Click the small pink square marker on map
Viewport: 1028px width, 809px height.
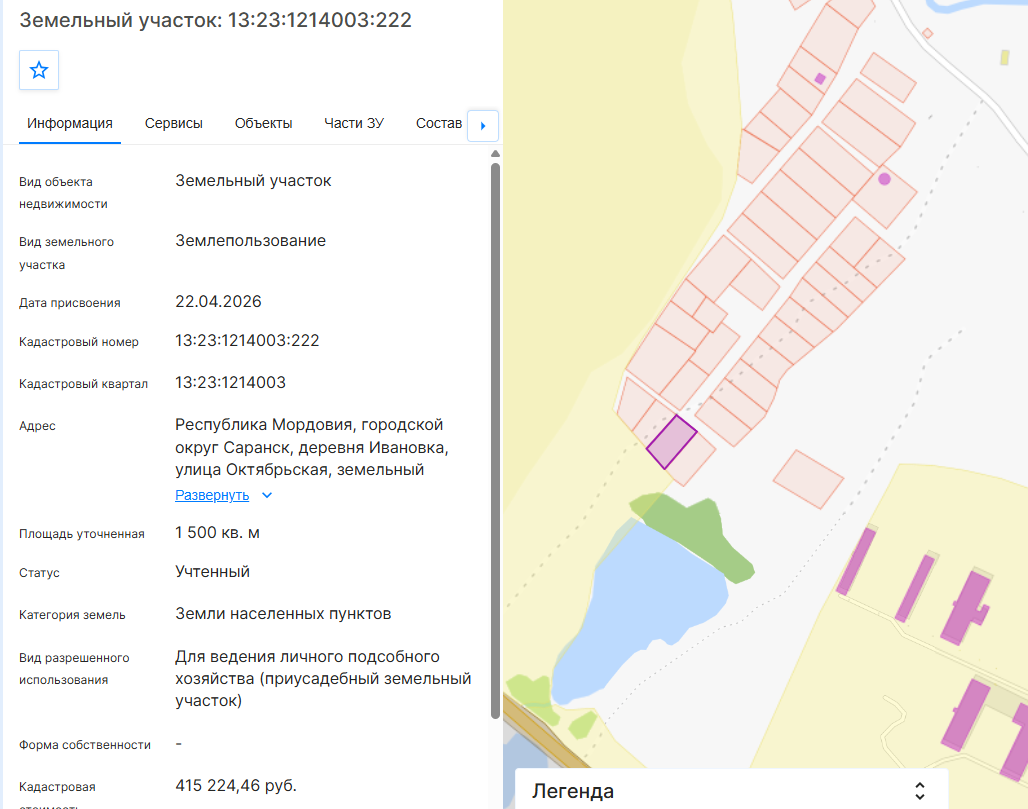click(820, 79)
